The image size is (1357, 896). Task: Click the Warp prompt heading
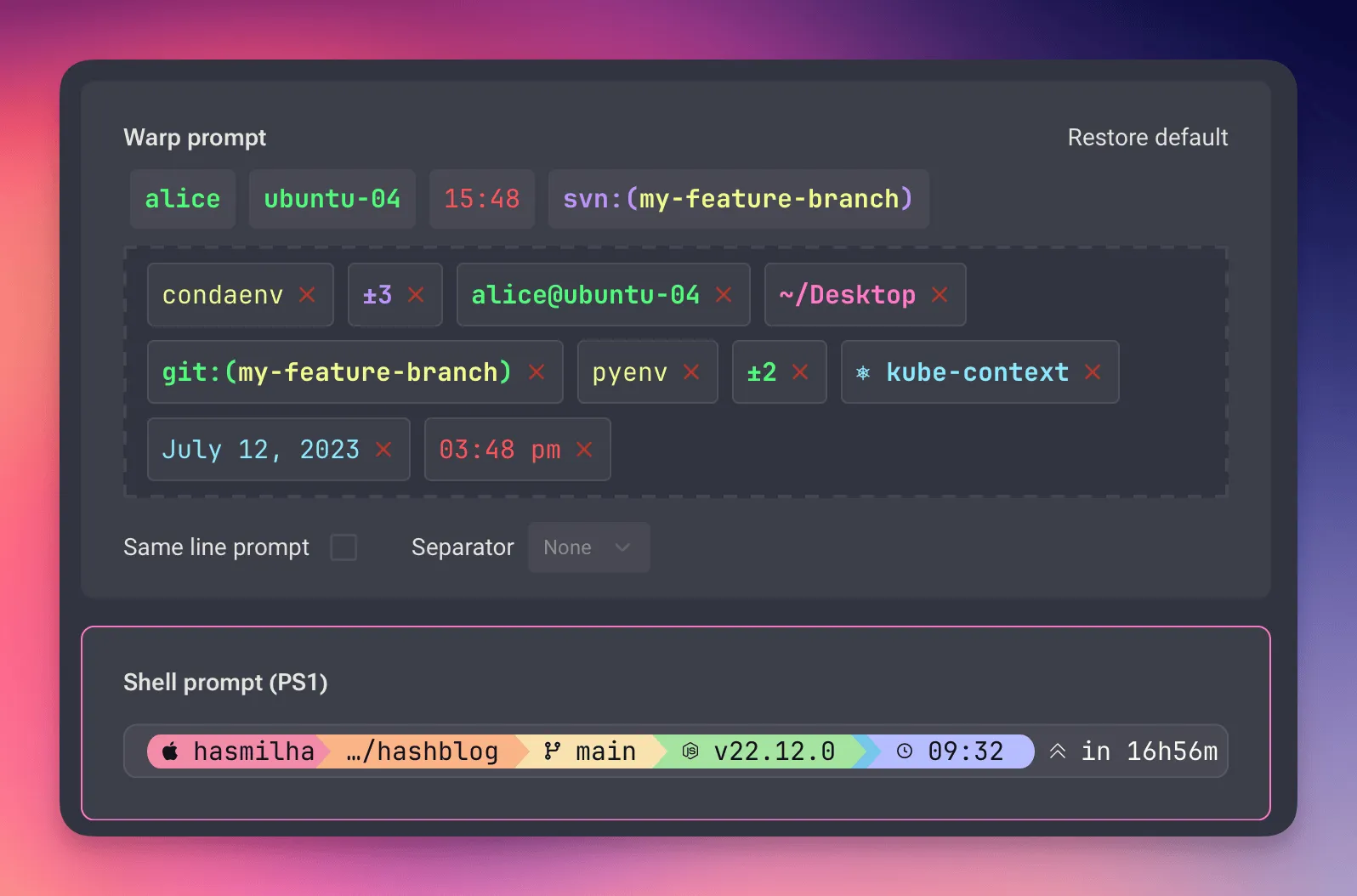coord(195,138)
